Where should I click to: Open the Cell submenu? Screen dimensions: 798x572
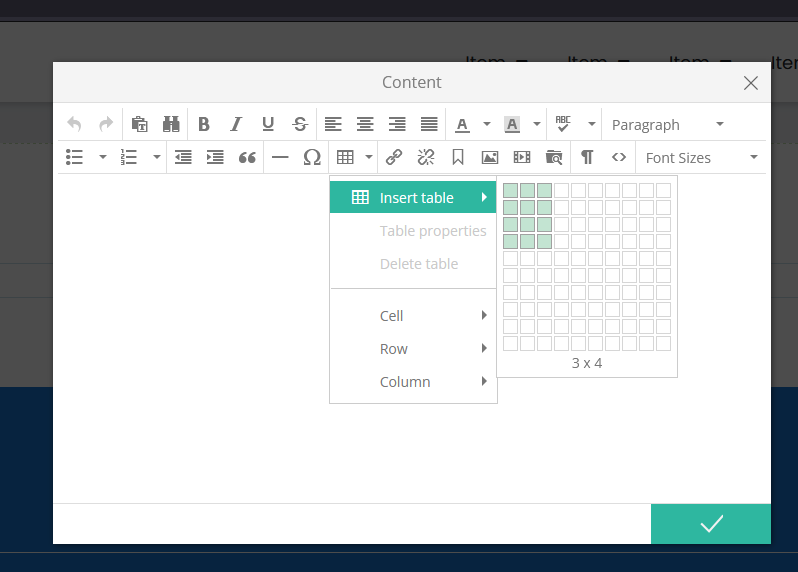click(413, 316)
